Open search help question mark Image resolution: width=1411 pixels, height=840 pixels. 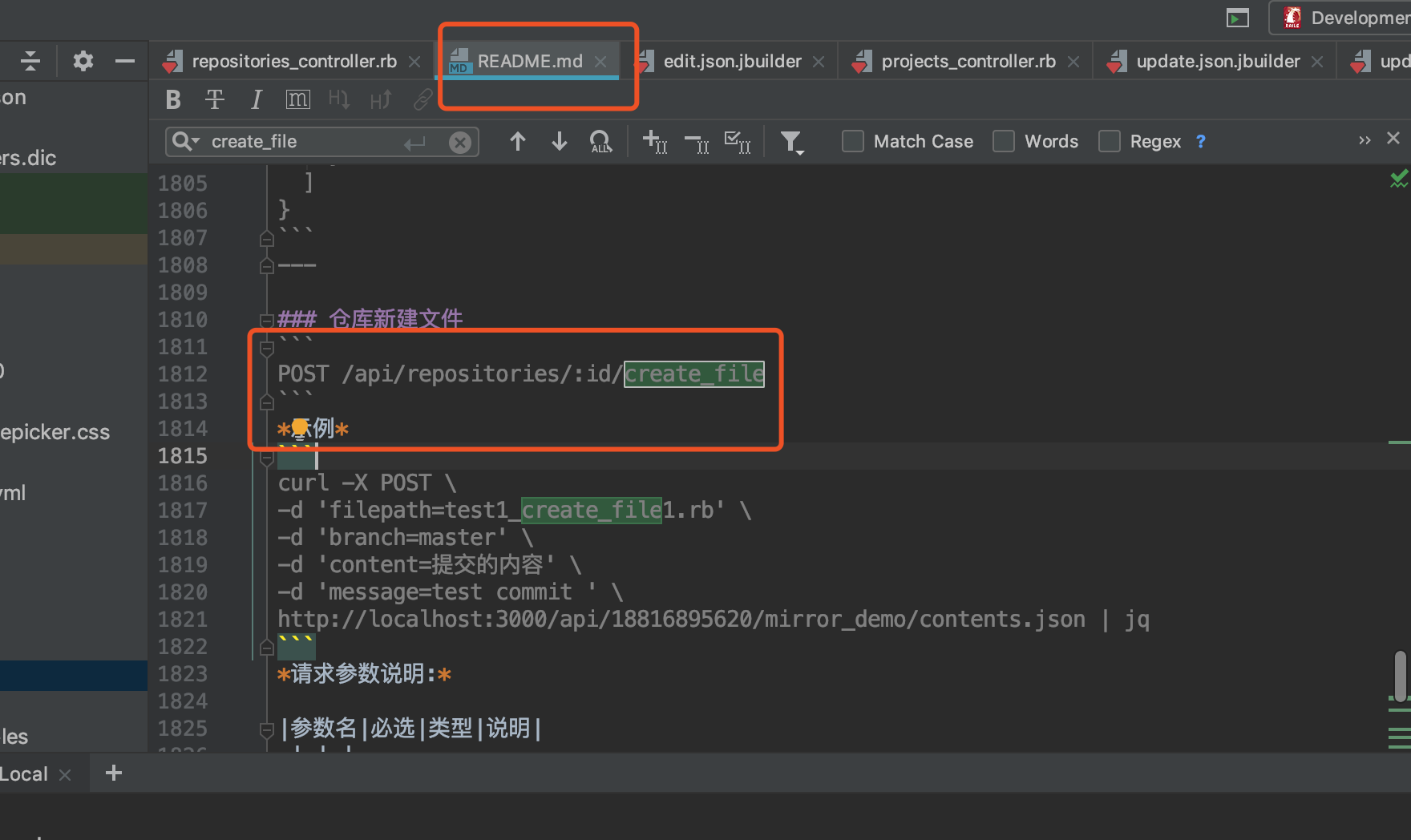pyautogui.click(x=1200, y=142)
